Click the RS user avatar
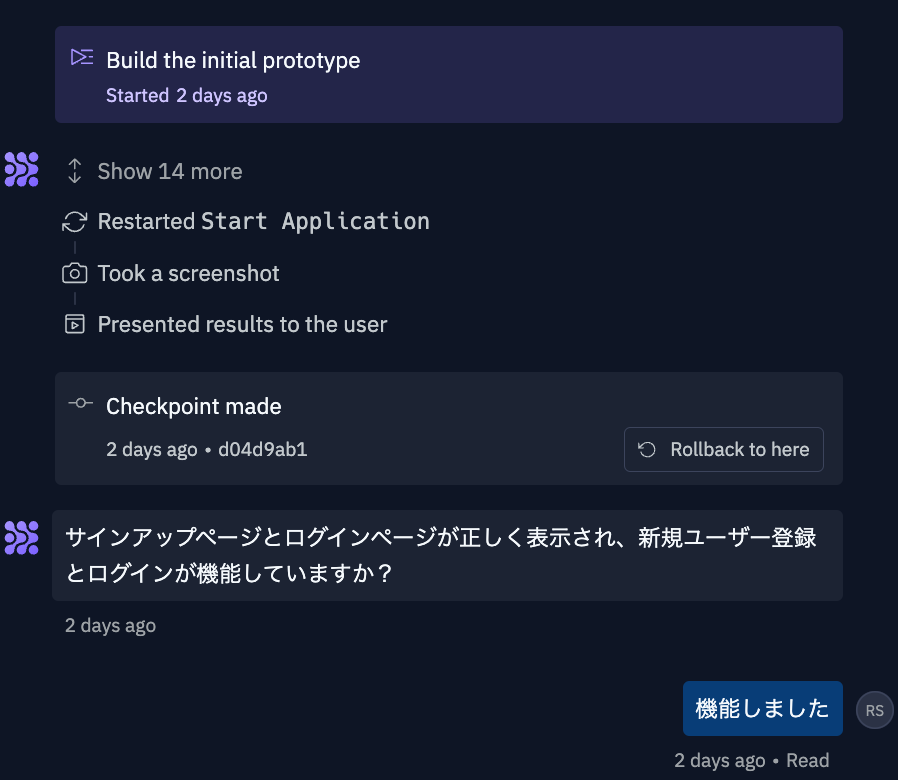 tap(875, 710)
